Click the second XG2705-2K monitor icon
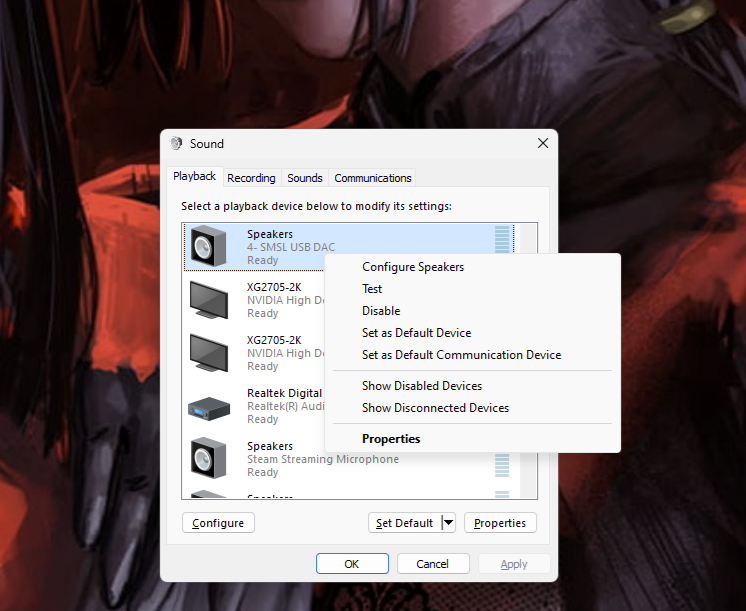Viewport: 746px width, 611px height. [x=209, y=351]
